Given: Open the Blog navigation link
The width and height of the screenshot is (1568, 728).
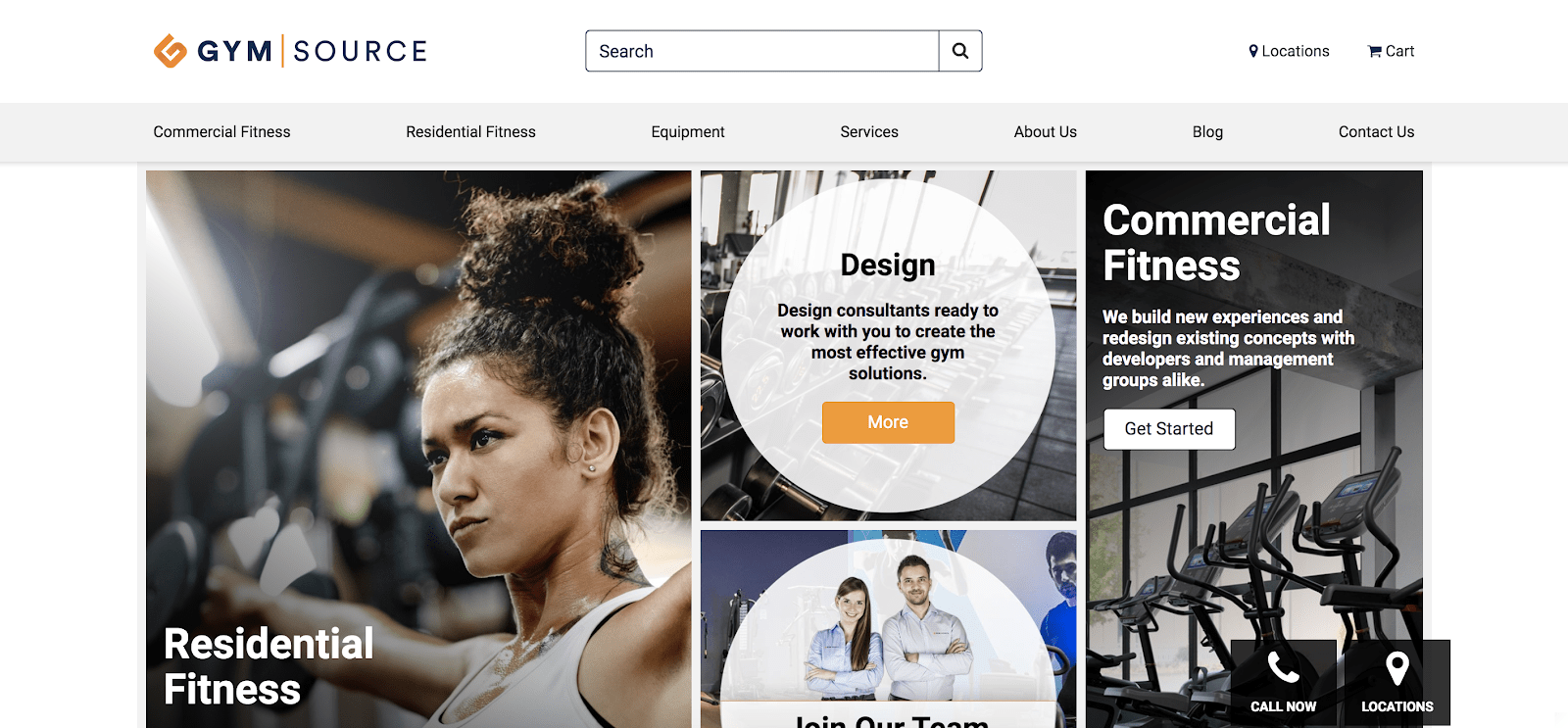Looking at the screenshot, I should [x=1207, y=131].
